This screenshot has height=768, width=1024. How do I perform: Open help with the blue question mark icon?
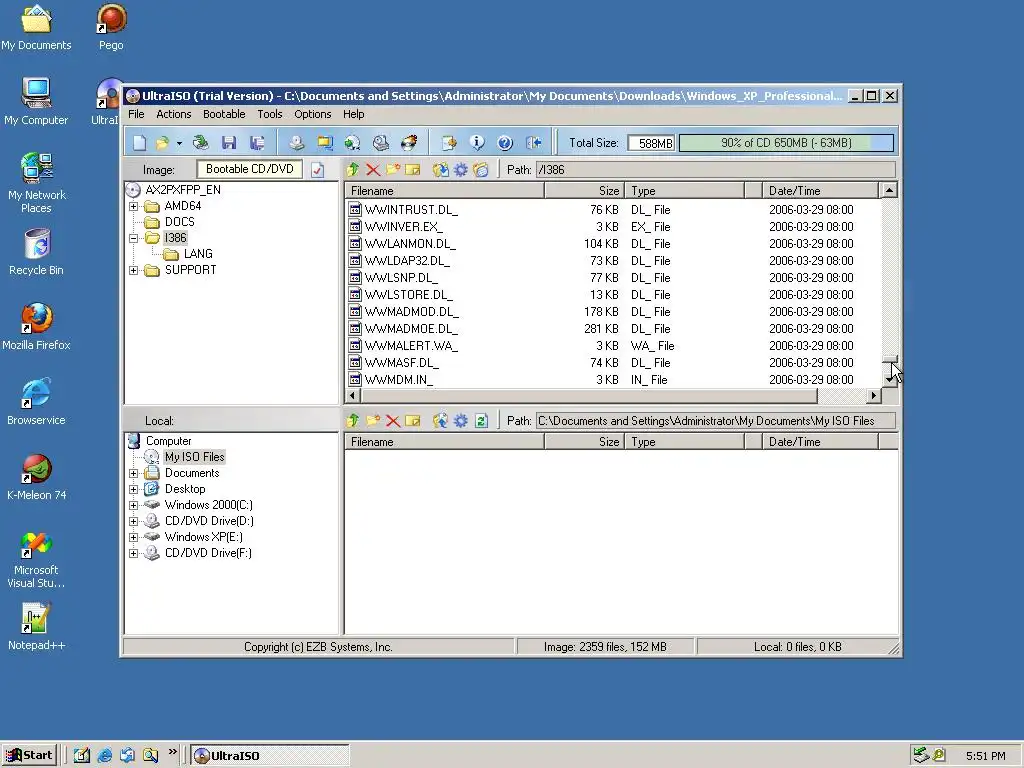click(x=505, y=142)
